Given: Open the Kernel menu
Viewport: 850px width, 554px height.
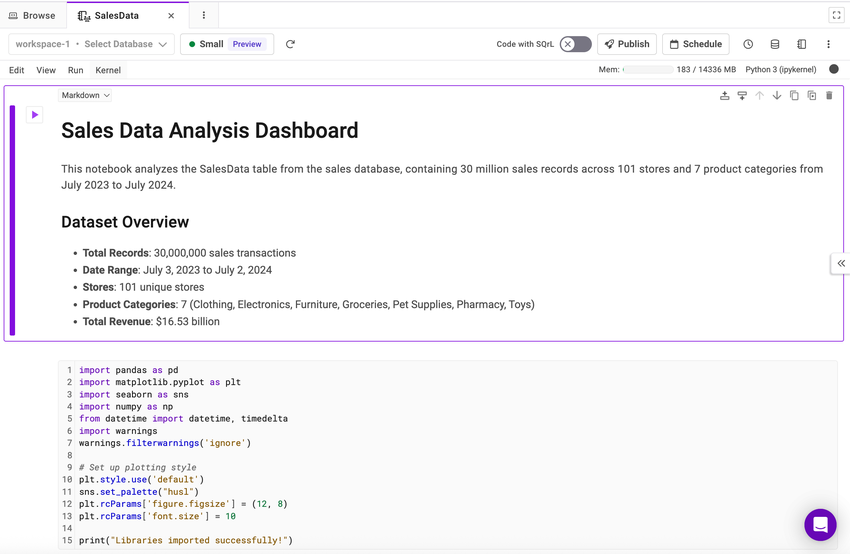Looking at the screenshot, I should pyautogui.click(x=108, y=70).
